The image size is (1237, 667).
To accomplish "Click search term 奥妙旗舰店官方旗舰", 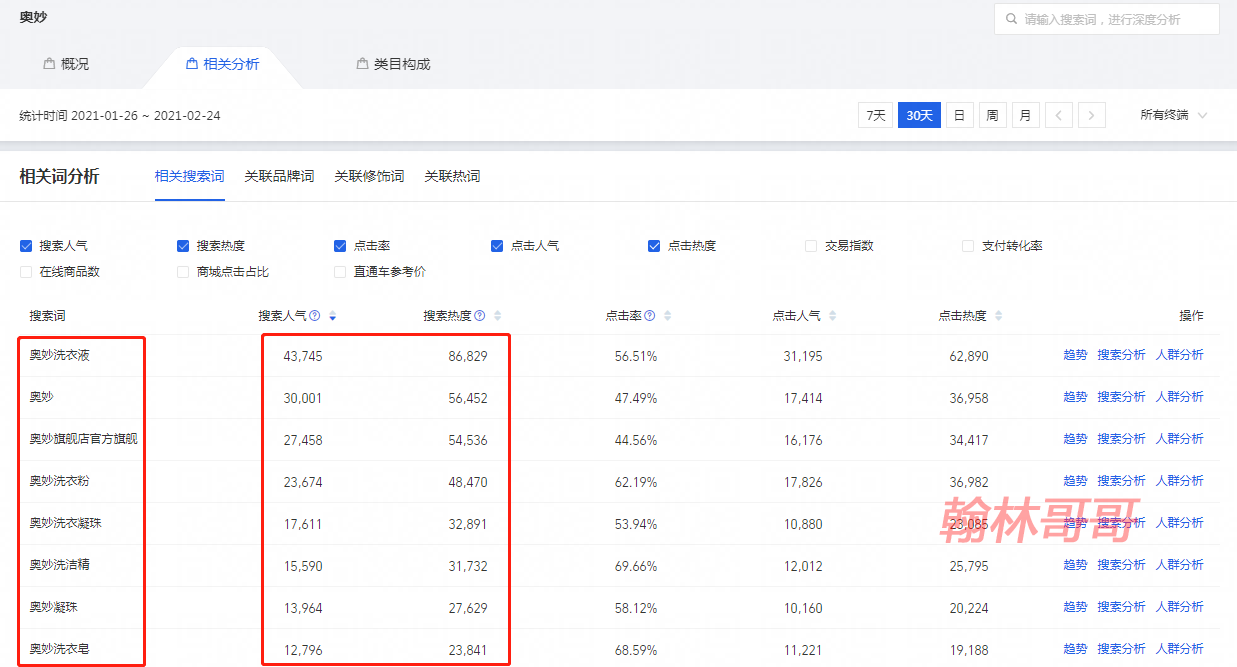I will pos(83,439).
